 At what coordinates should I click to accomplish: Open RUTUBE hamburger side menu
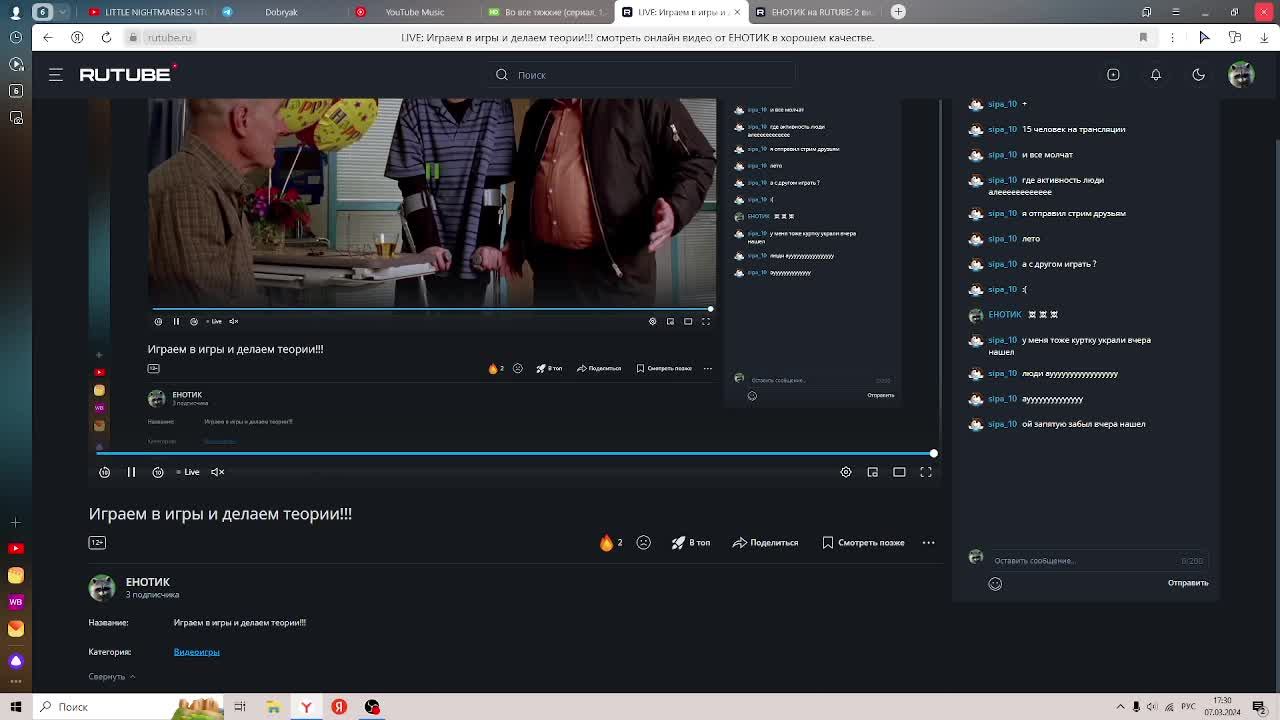(56, 75)
